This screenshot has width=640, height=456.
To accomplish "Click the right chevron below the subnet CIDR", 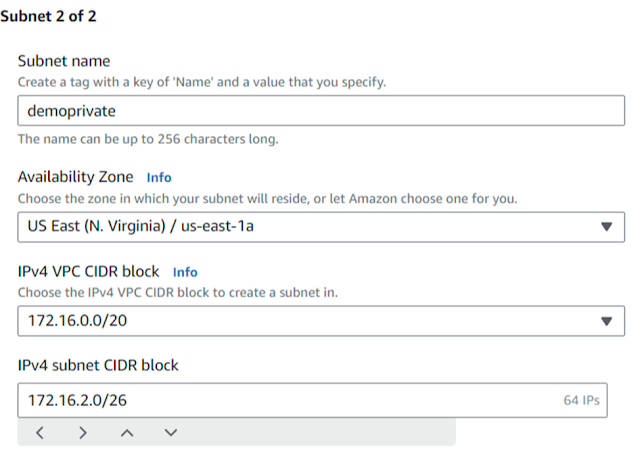I will [x=83, y=433].
